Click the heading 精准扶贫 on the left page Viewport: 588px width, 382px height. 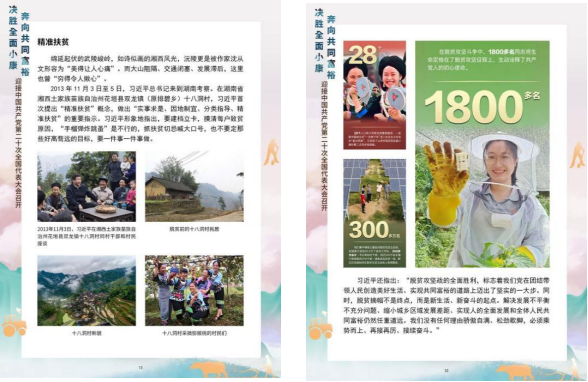(x=53, y=42)
